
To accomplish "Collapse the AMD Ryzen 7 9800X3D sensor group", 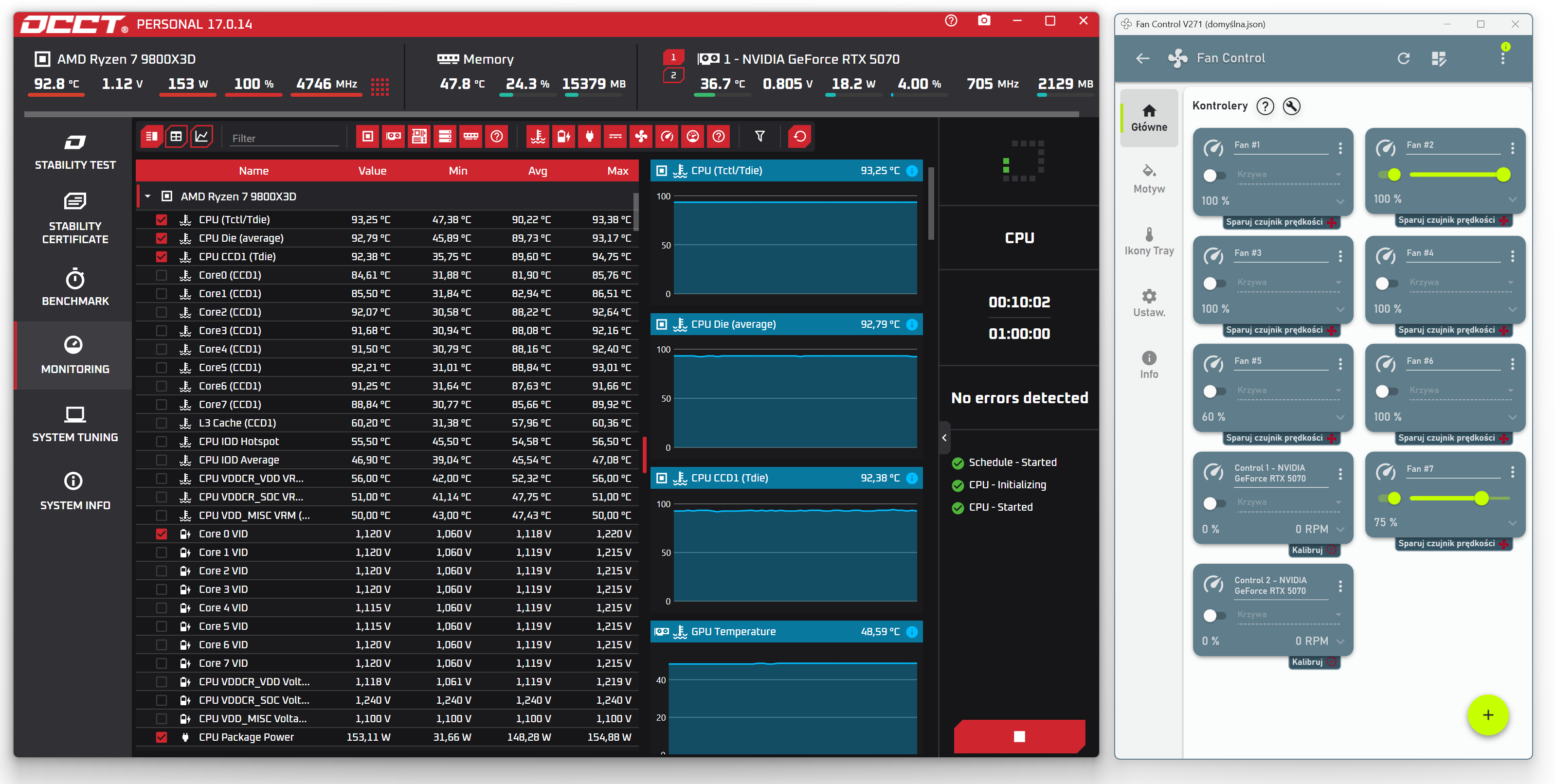I will [x=147, y=197].
